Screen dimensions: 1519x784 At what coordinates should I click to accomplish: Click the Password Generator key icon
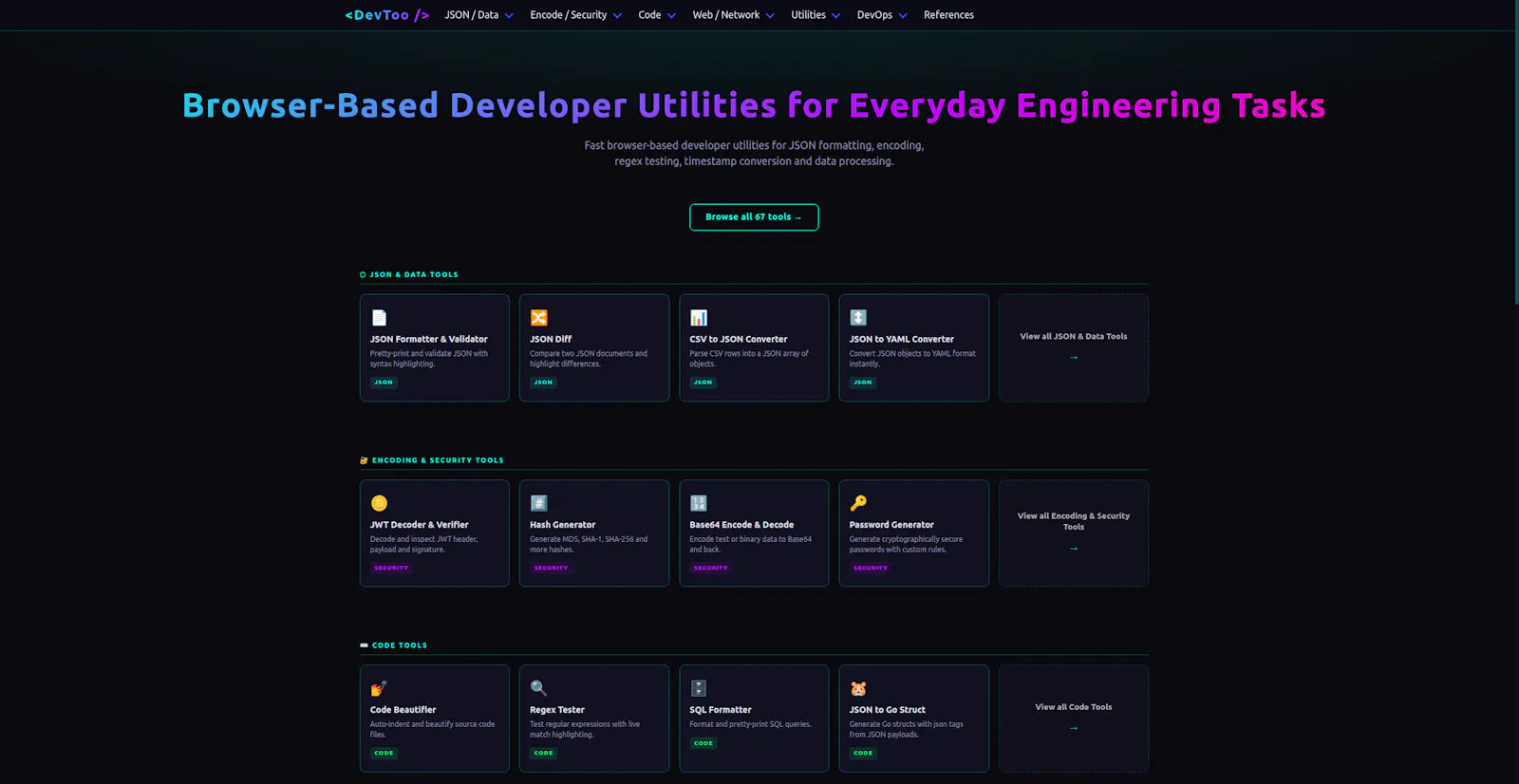[858, 503]
